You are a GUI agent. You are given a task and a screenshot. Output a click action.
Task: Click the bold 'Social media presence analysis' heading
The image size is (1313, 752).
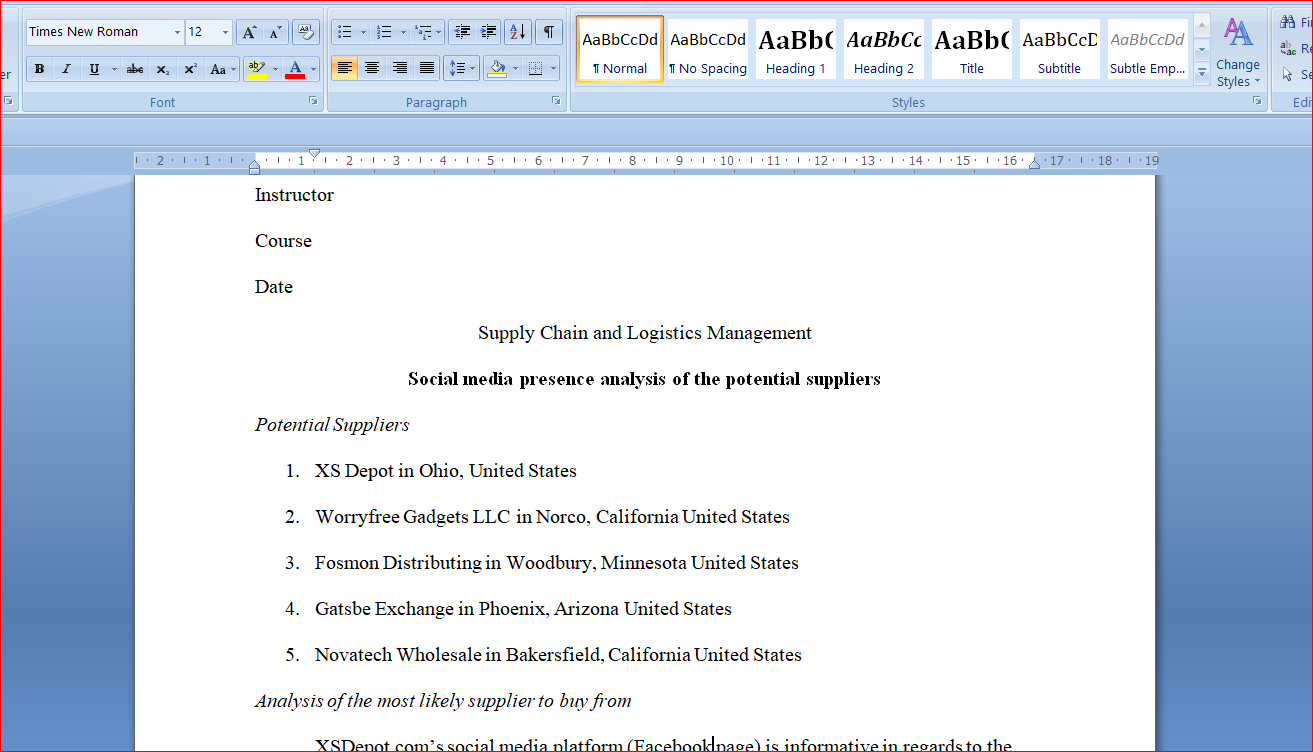[644, 379]
